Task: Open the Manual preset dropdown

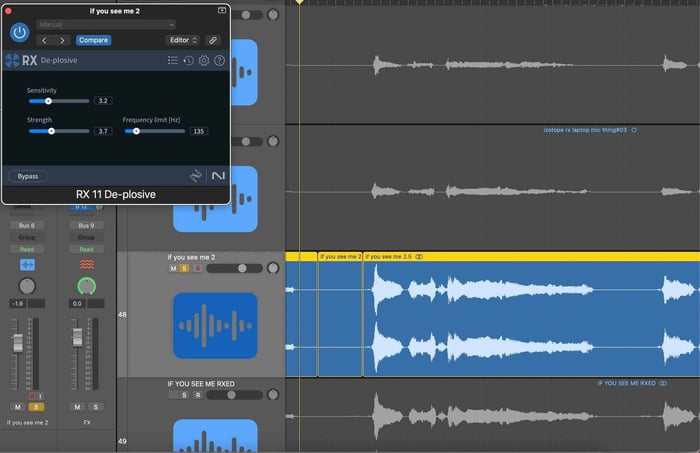Action: tap(106, 25)
